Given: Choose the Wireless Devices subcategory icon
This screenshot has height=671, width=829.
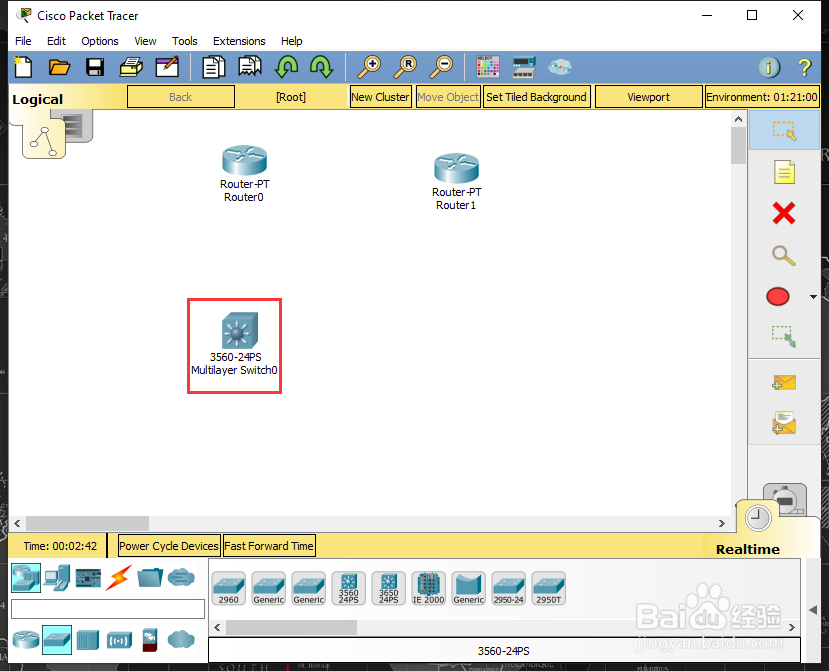Looking at the screenshot, I should click(119, 640).
